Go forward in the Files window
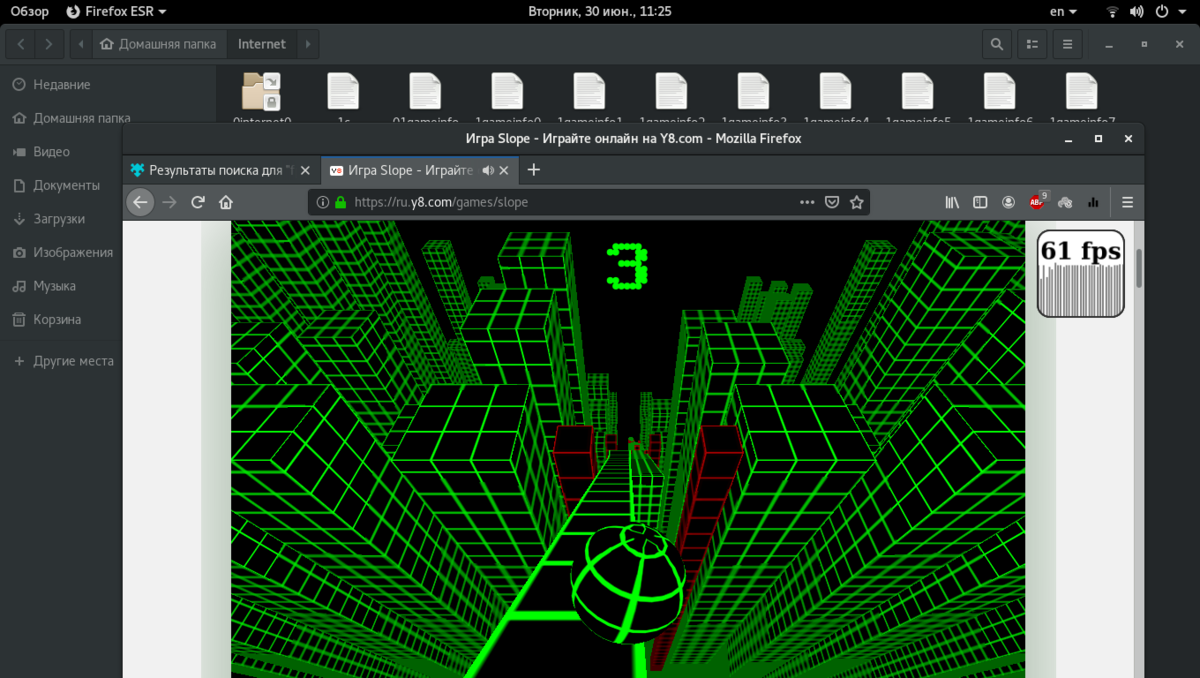 tap(49, 44)
